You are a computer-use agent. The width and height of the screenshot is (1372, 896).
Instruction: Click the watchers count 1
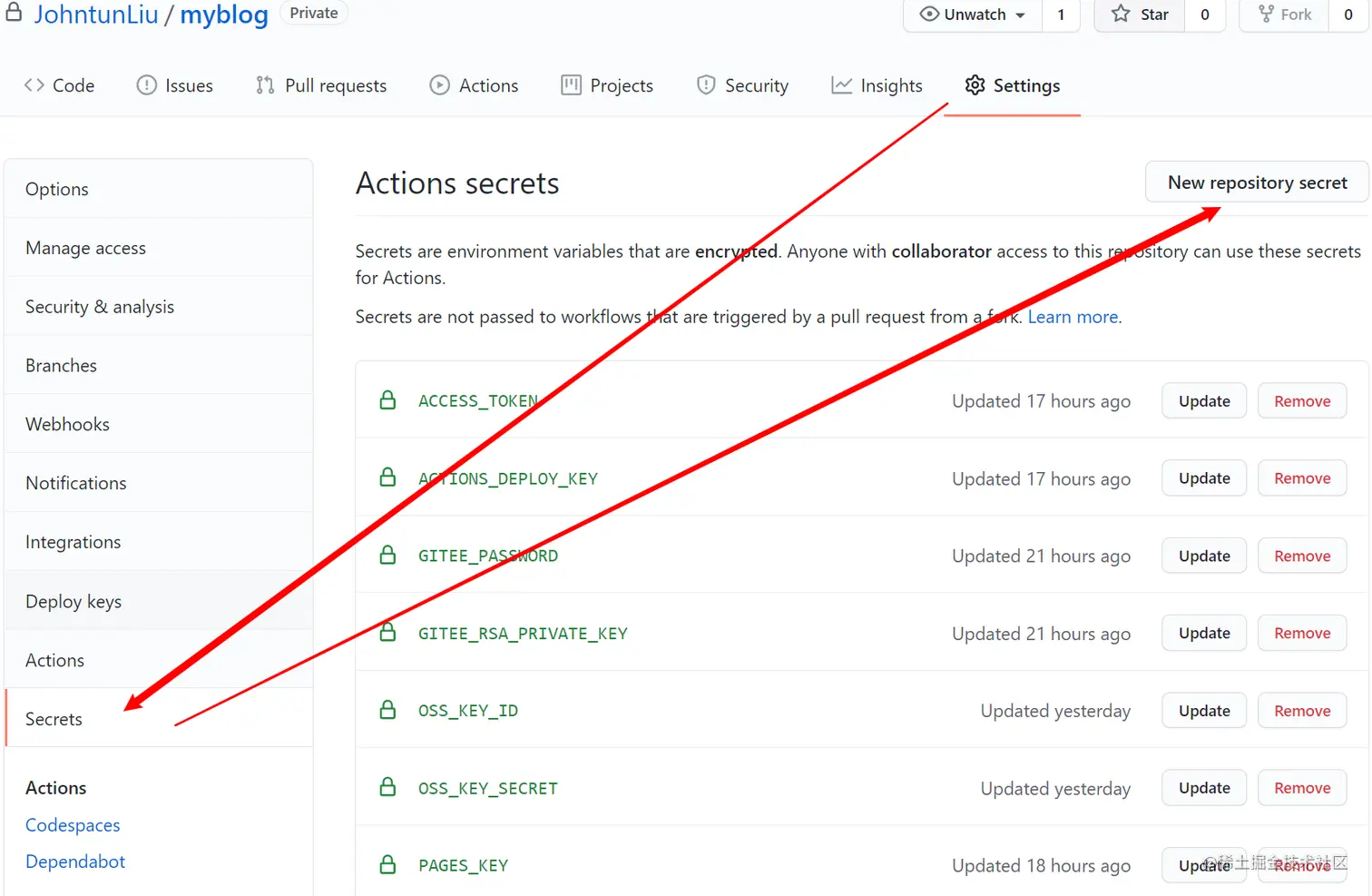(1061, 15)
